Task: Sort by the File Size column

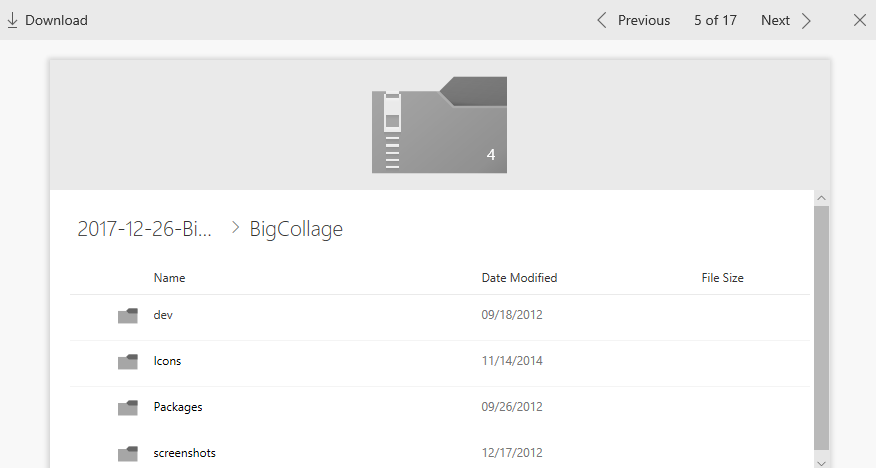Action: 722,278
